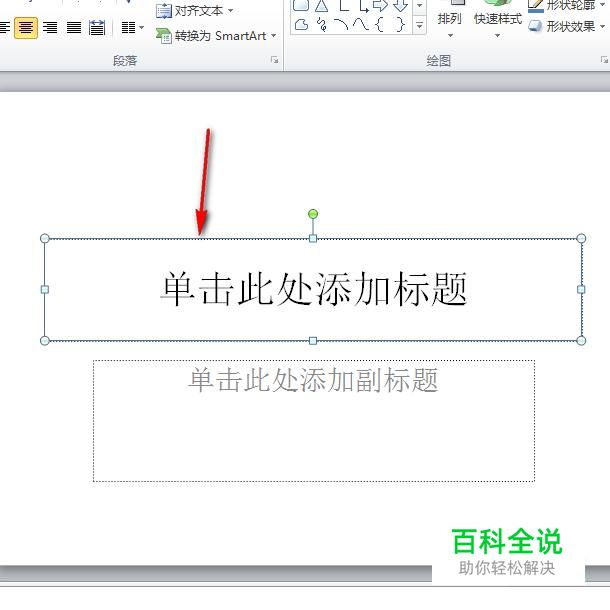Select the left brace shape

pyautogui.click(x=380, y=25)
